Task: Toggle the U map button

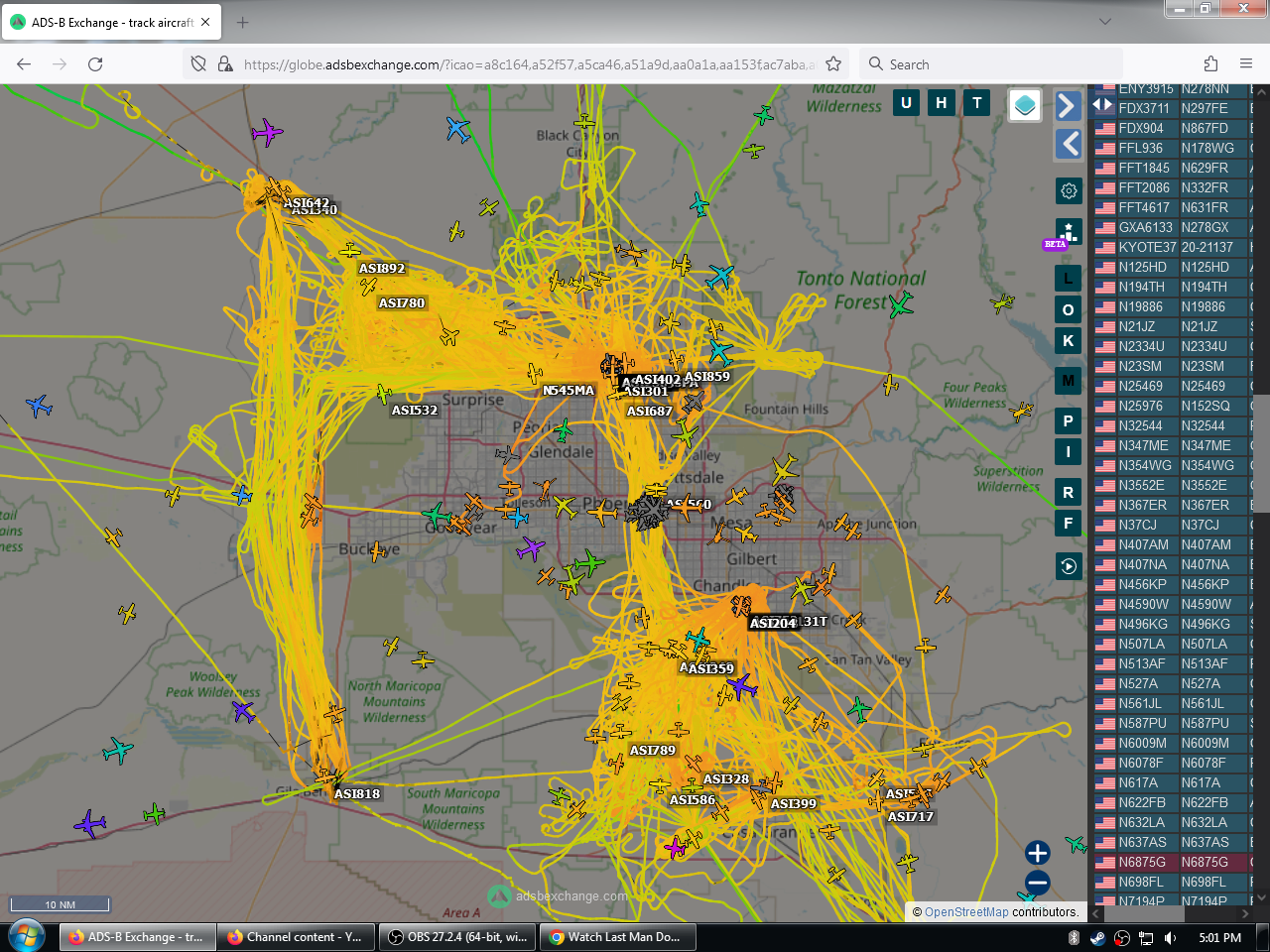Action: click(x=906, y=102)
